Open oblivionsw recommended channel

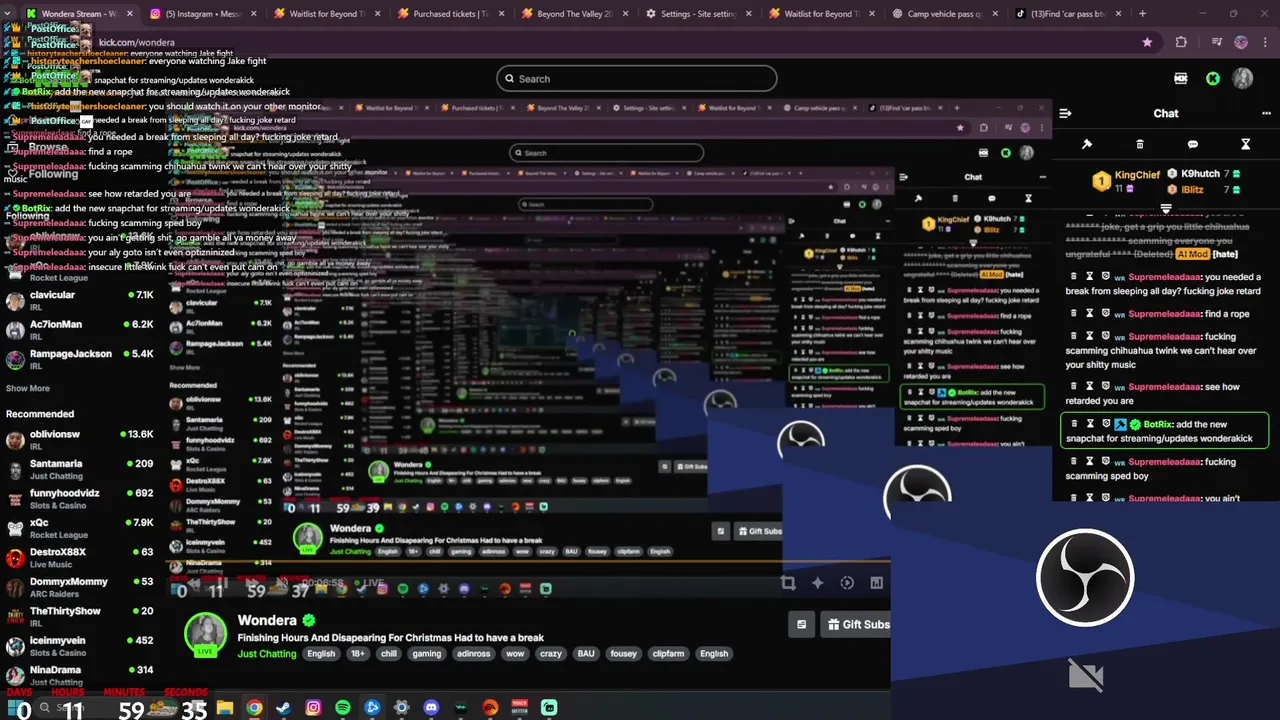coord(80,439)
